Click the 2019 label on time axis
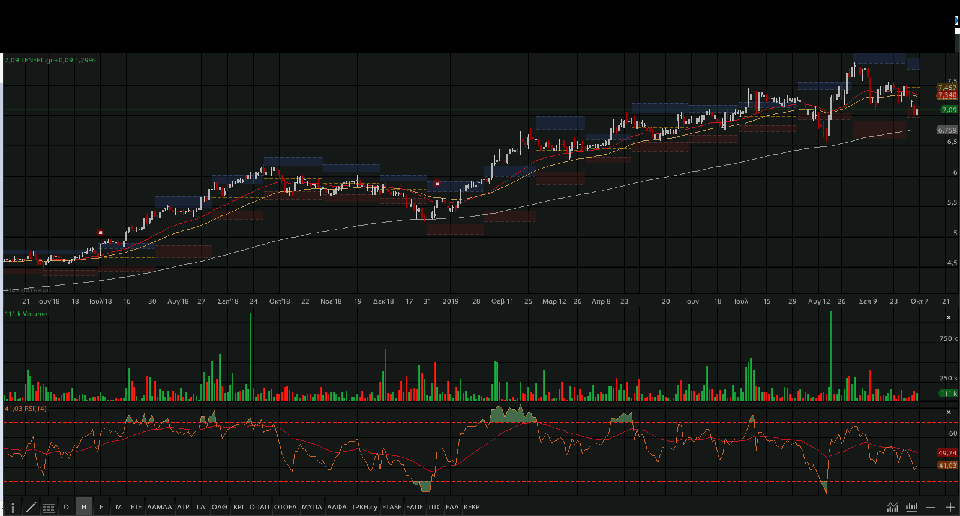The height and width of the screenshot is (516, 960). (450, 300)
